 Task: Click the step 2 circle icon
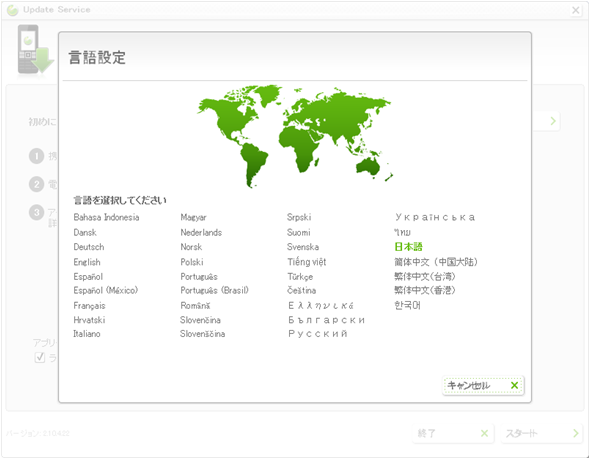pyautogui.click(x=36, y=184)
